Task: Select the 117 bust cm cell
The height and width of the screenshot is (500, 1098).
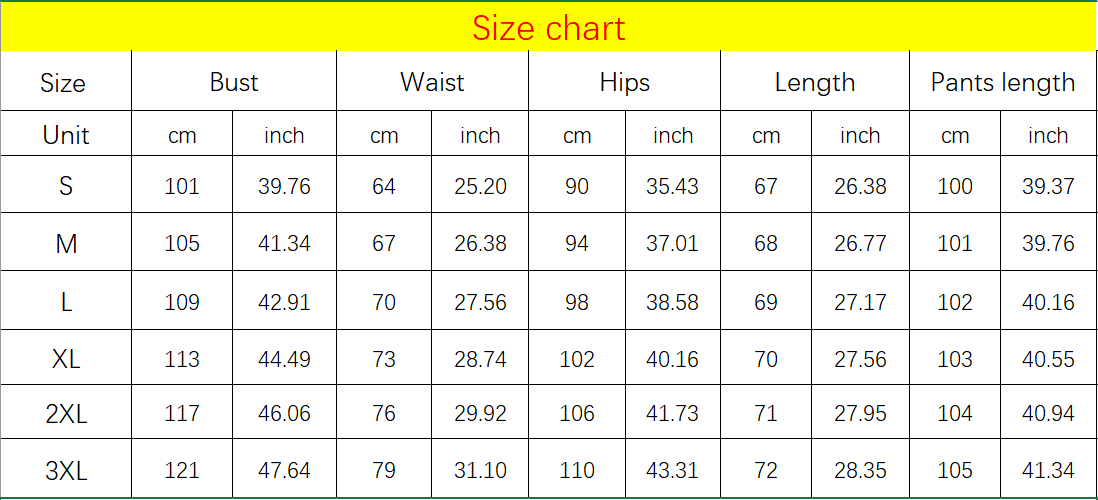Action: [182, 414]
